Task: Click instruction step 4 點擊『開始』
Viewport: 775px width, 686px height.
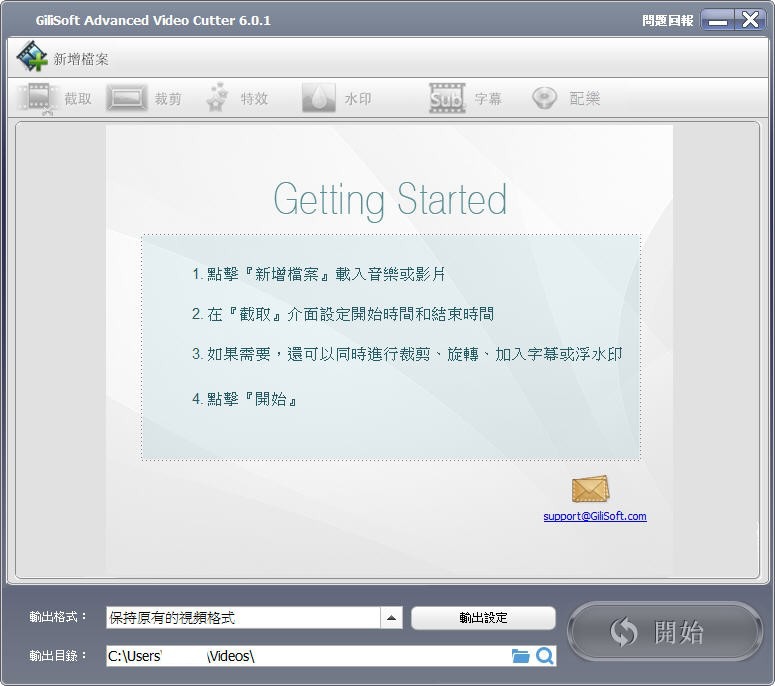Action: point(245,398)
